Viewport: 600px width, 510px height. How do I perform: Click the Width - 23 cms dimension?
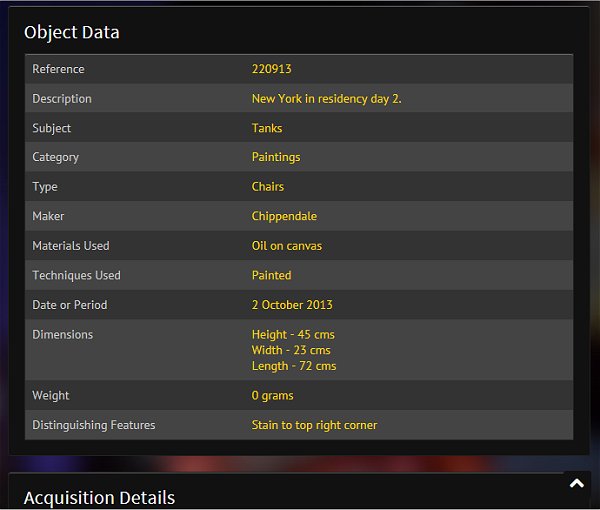pos(291,350)
